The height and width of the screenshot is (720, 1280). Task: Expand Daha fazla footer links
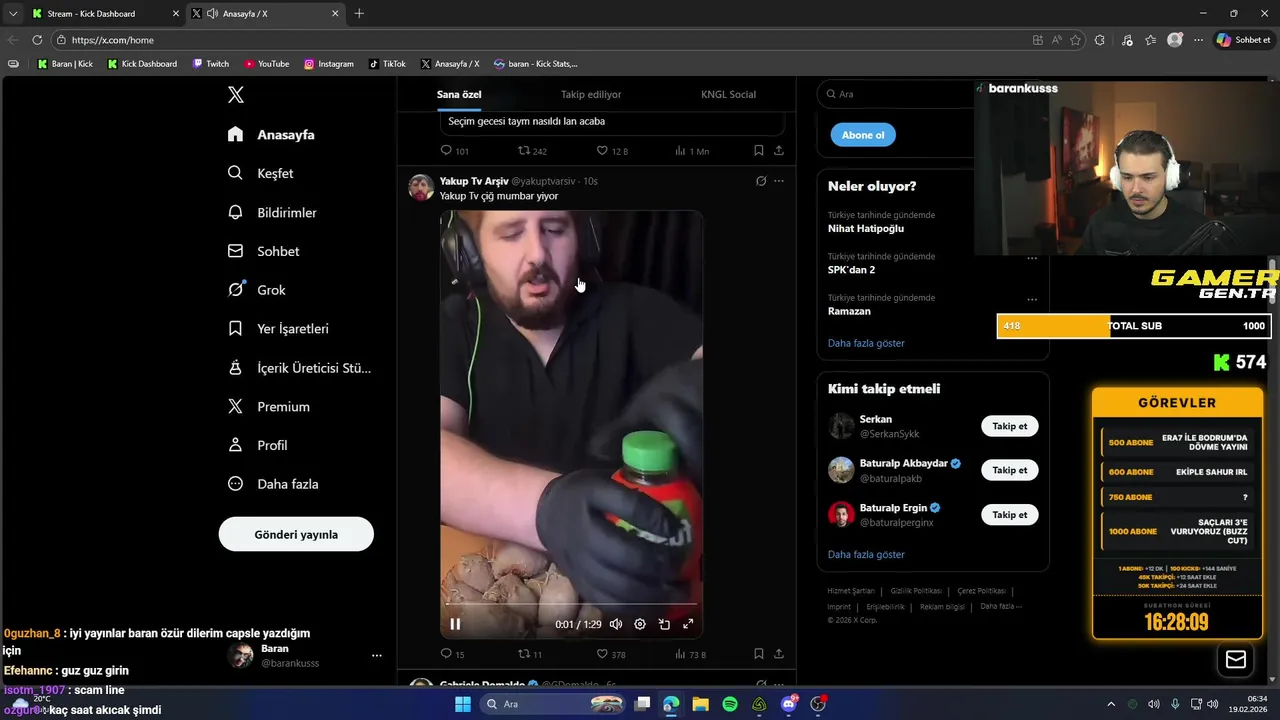click(1001, 606)
